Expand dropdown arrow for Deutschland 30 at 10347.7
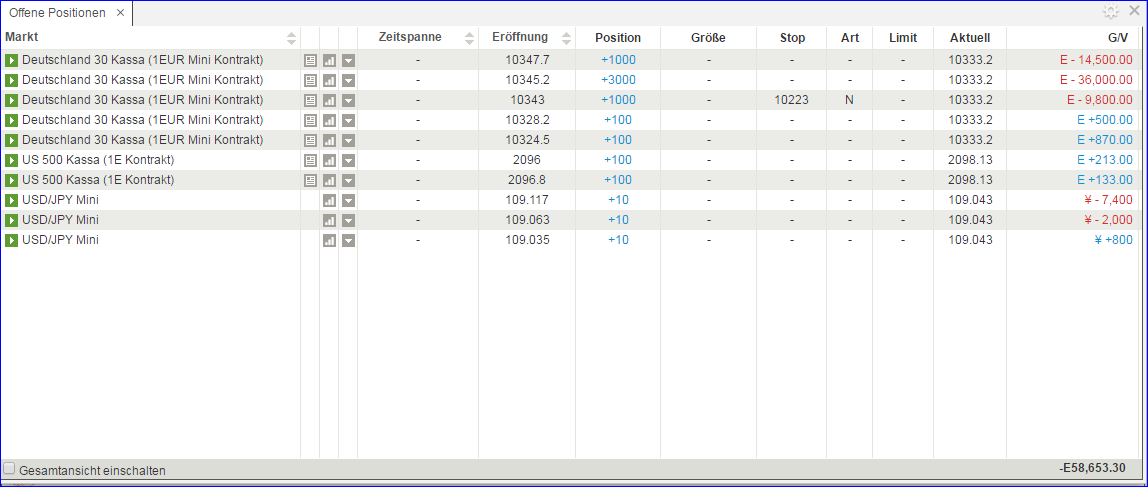The height and width of the screenshot is (487, 1148). [348, 60]
